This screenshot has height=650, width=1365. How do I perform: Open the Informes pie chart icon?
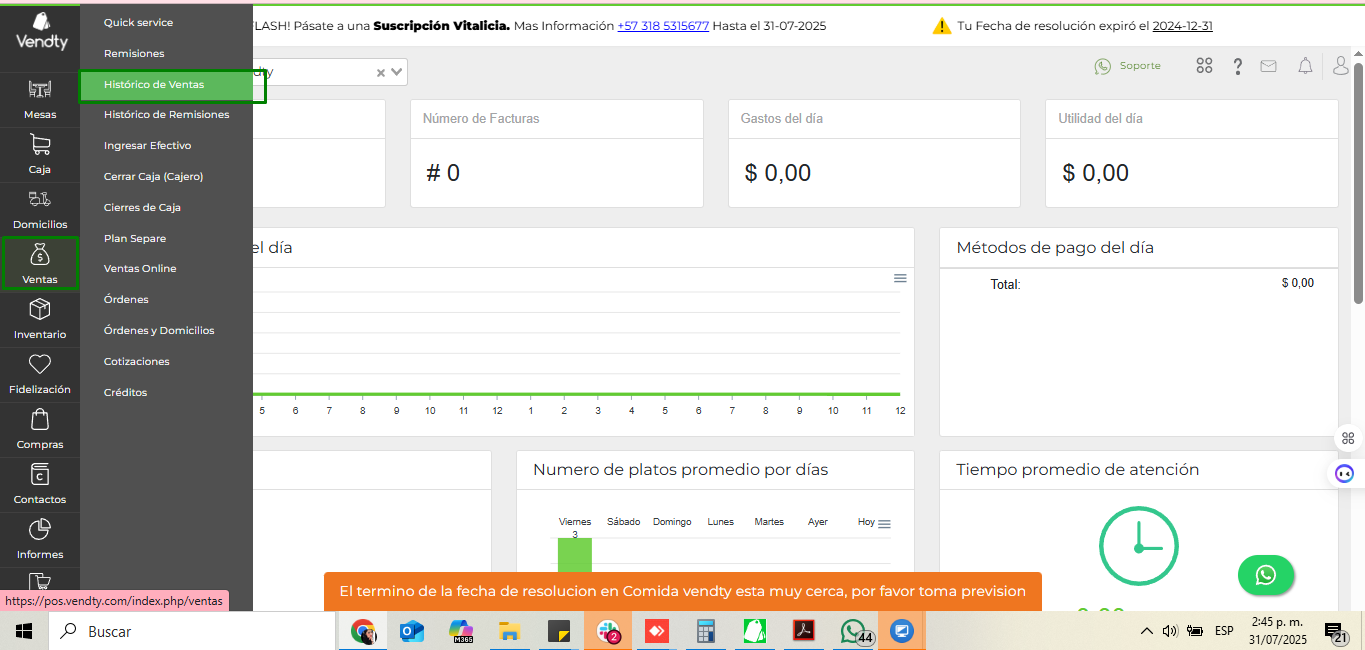(40, 529)
